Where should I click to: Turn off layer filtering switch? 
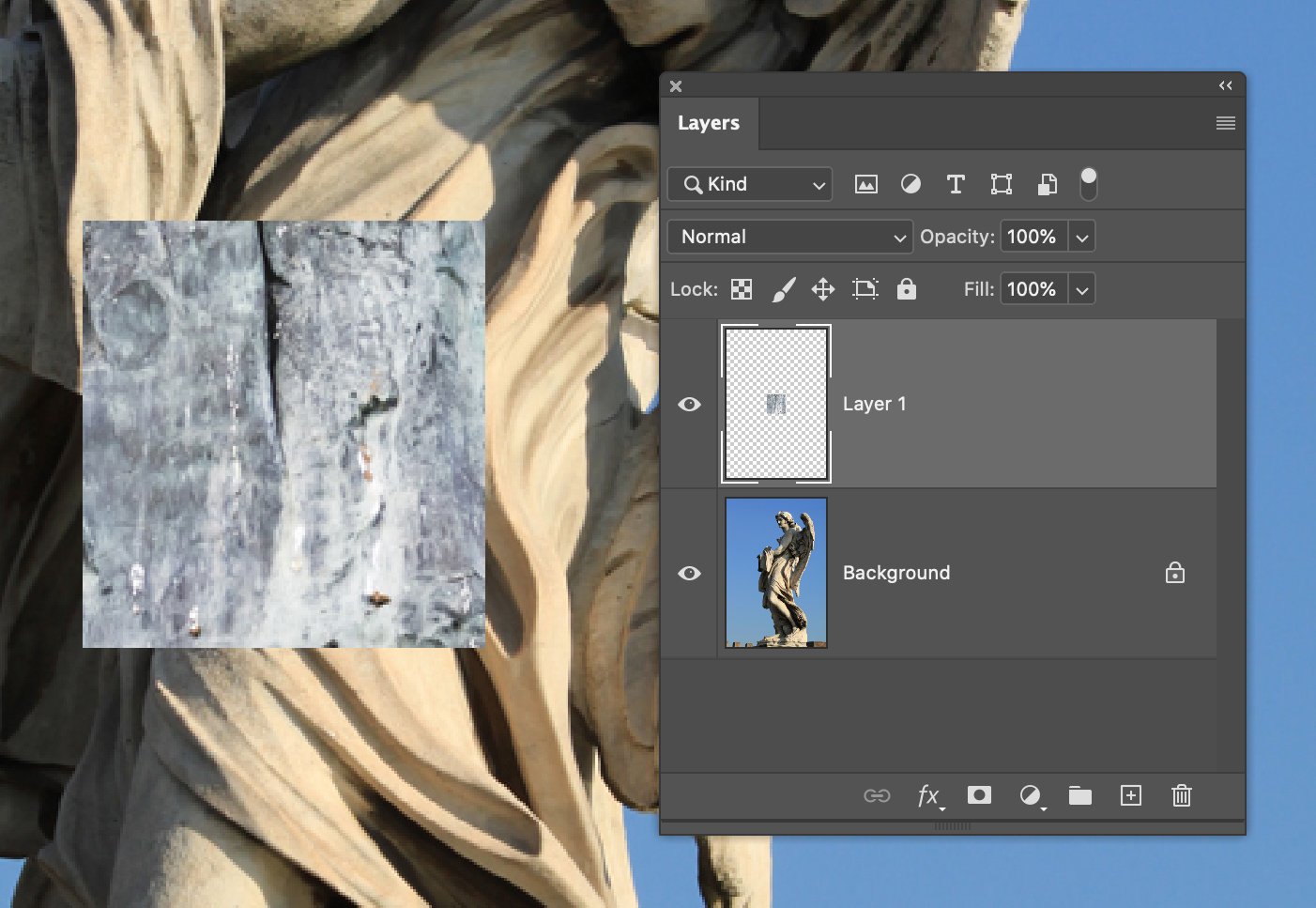1089,184
